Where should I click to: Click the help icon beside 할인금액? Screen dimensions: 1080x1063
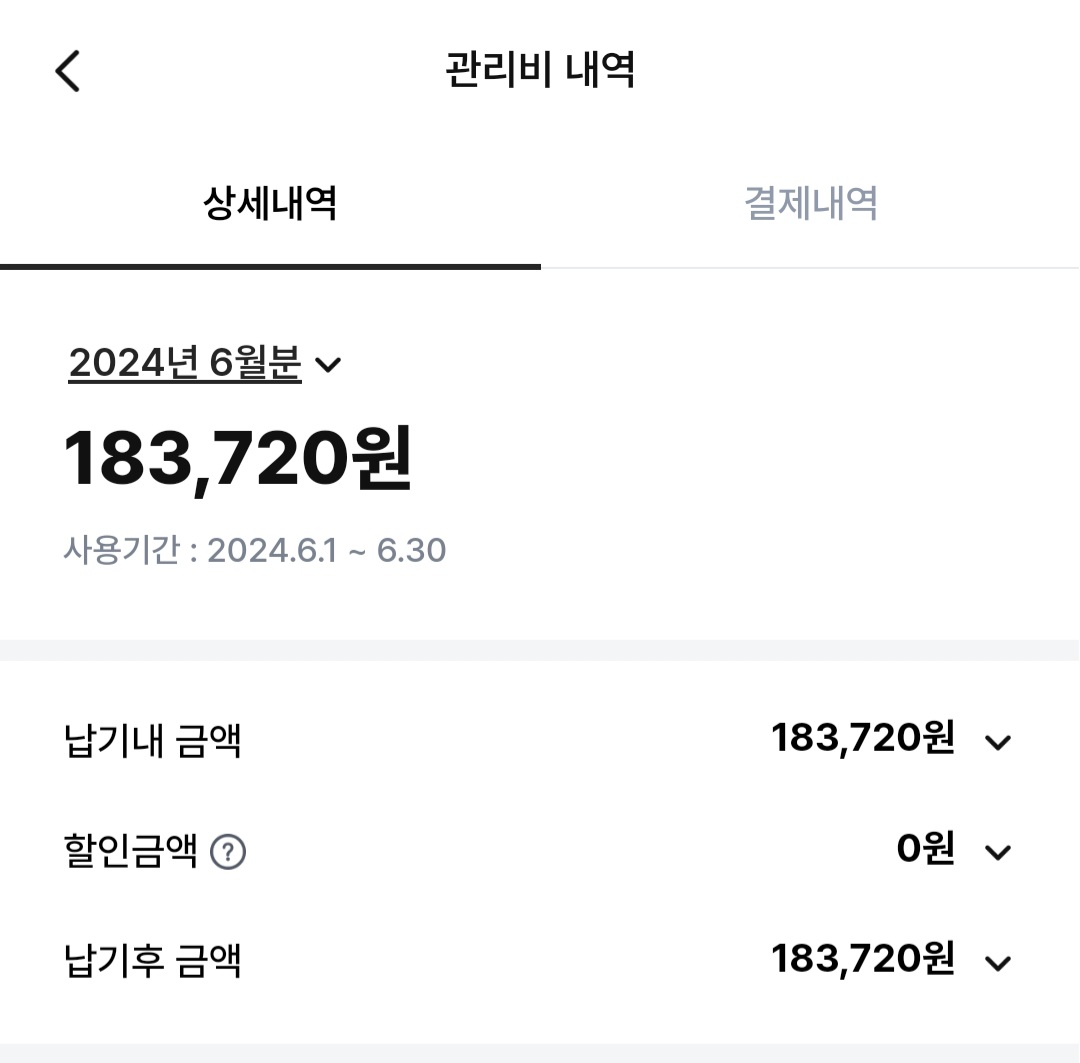228,852
